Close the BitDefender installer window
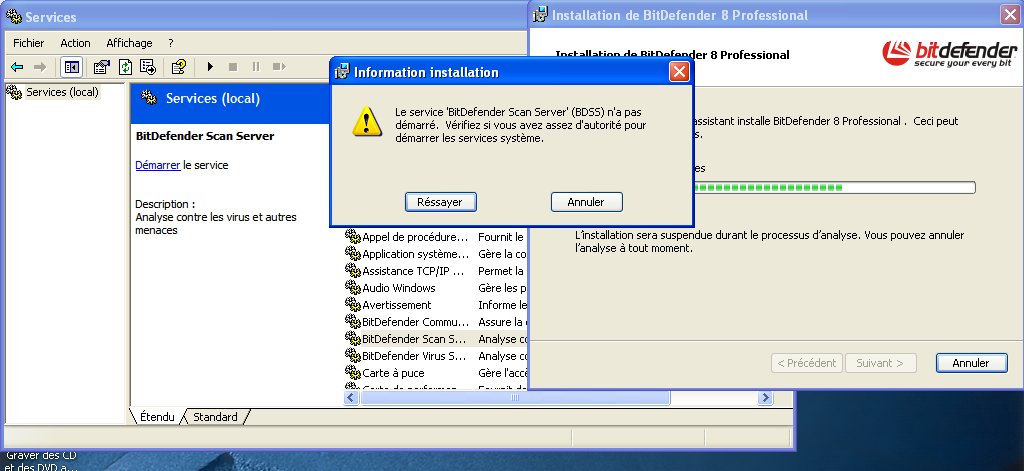 1010,14
